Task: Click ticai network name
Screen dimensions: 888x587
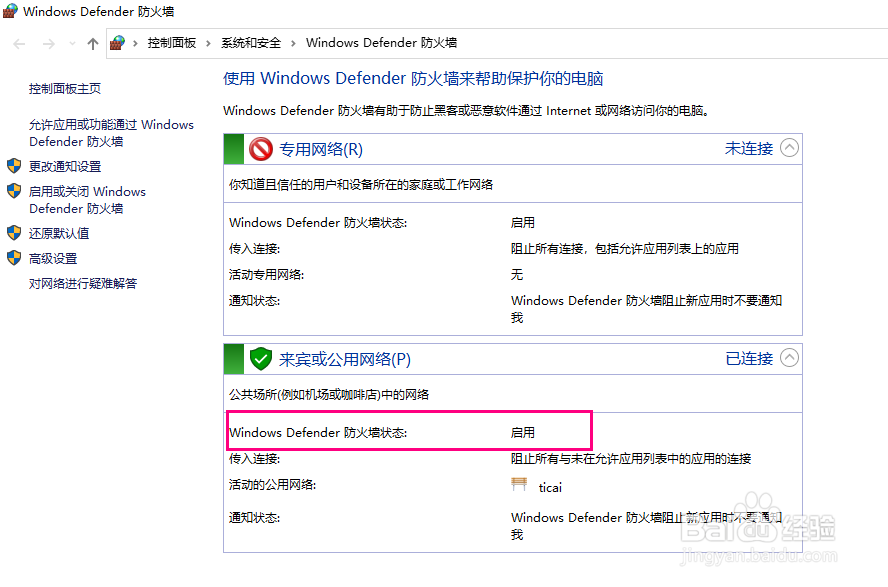Action: (x=550, y=487)
